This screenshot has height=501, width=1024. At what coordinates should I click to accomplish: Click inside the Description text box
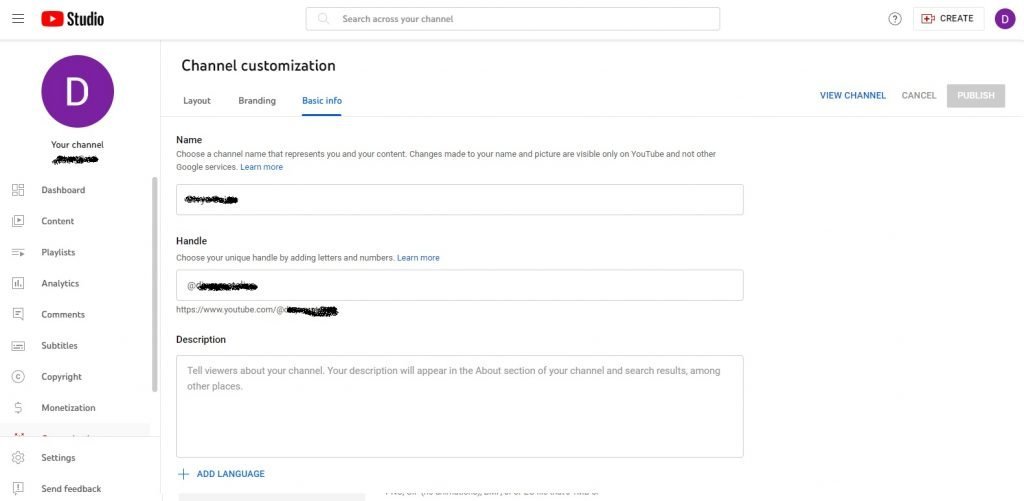(459, 406)
